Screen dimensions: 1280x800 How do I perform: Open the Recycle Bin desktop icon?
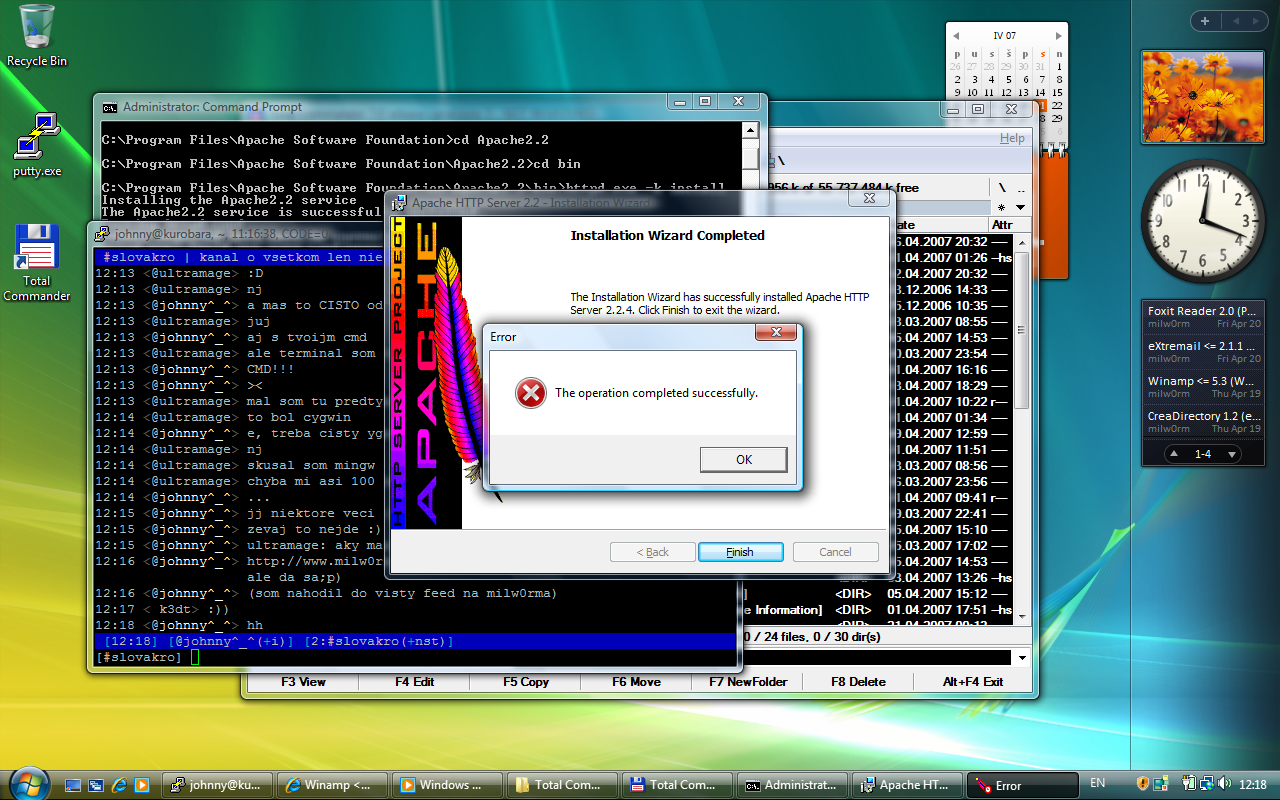coord(36,36)
